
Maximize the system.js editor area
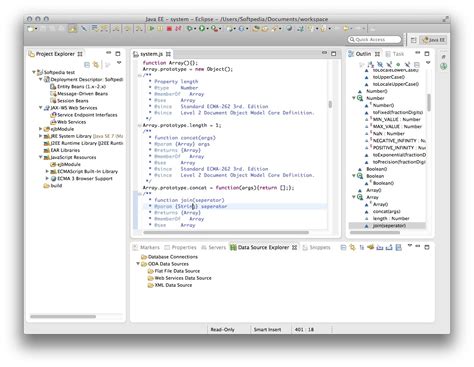[x=334, y=54]
